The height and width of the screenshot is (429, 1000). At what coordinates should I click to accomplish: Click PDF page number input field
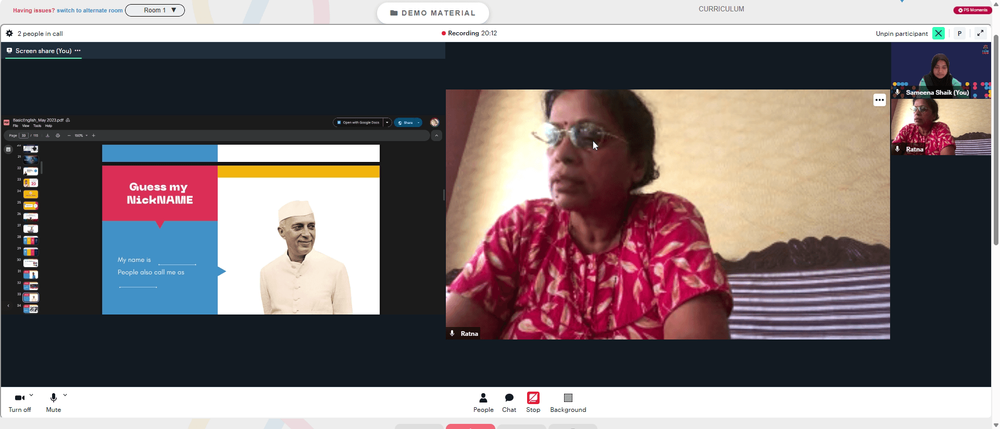(24, 136)
